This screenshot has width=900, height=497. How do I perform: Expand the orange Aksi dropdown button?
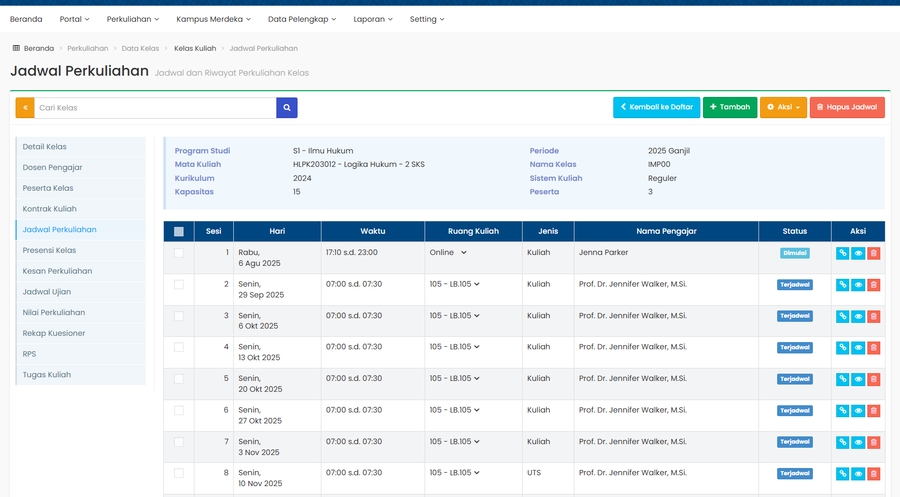click(783, 107)
